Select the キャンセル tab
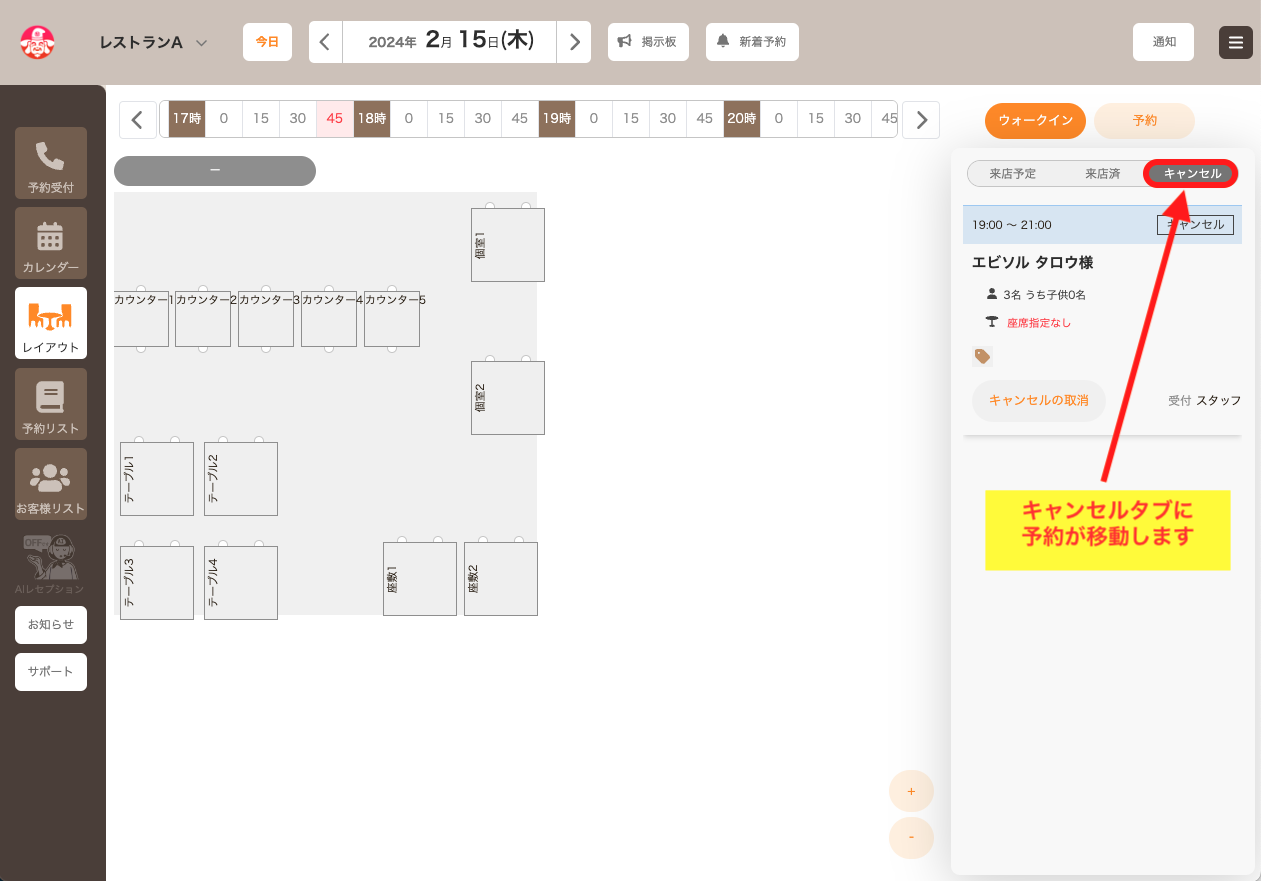Viewport: 1261px width, 881px height. point(1192,174)
